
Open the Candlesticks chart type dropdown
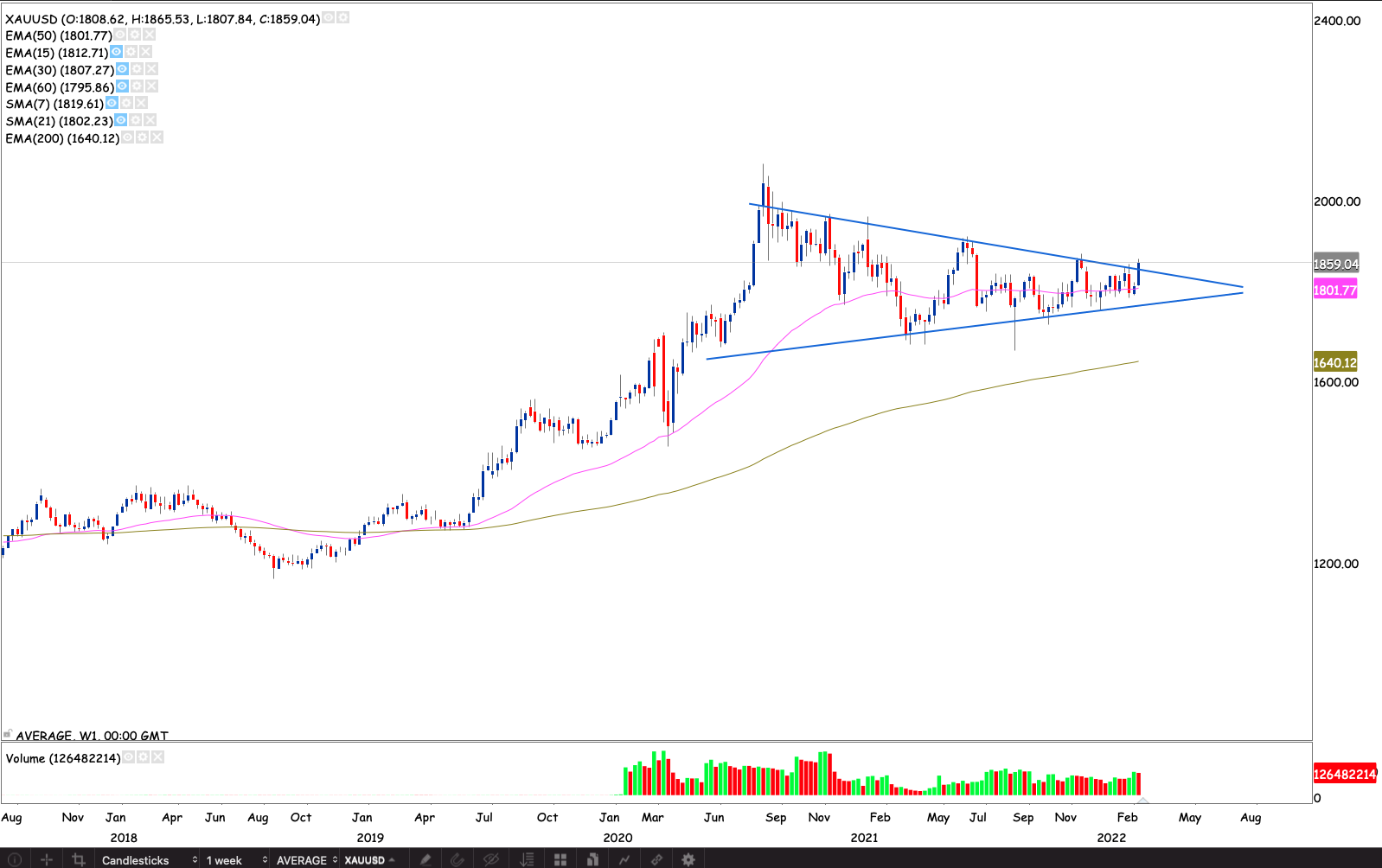pyautogui.click(x=149, y=859)
